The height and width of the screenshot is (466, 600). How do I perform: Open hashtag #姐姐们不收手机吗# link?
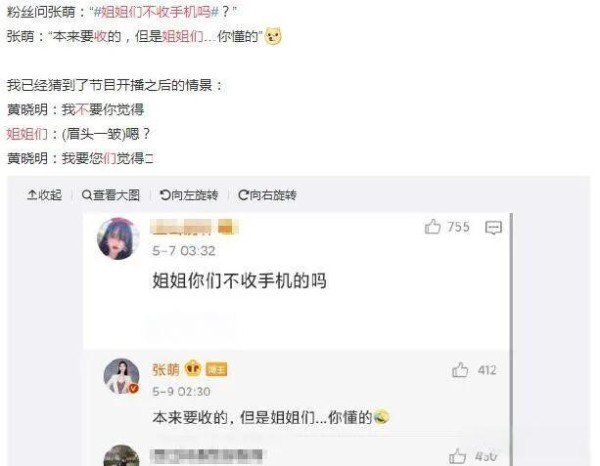[156, 12]
